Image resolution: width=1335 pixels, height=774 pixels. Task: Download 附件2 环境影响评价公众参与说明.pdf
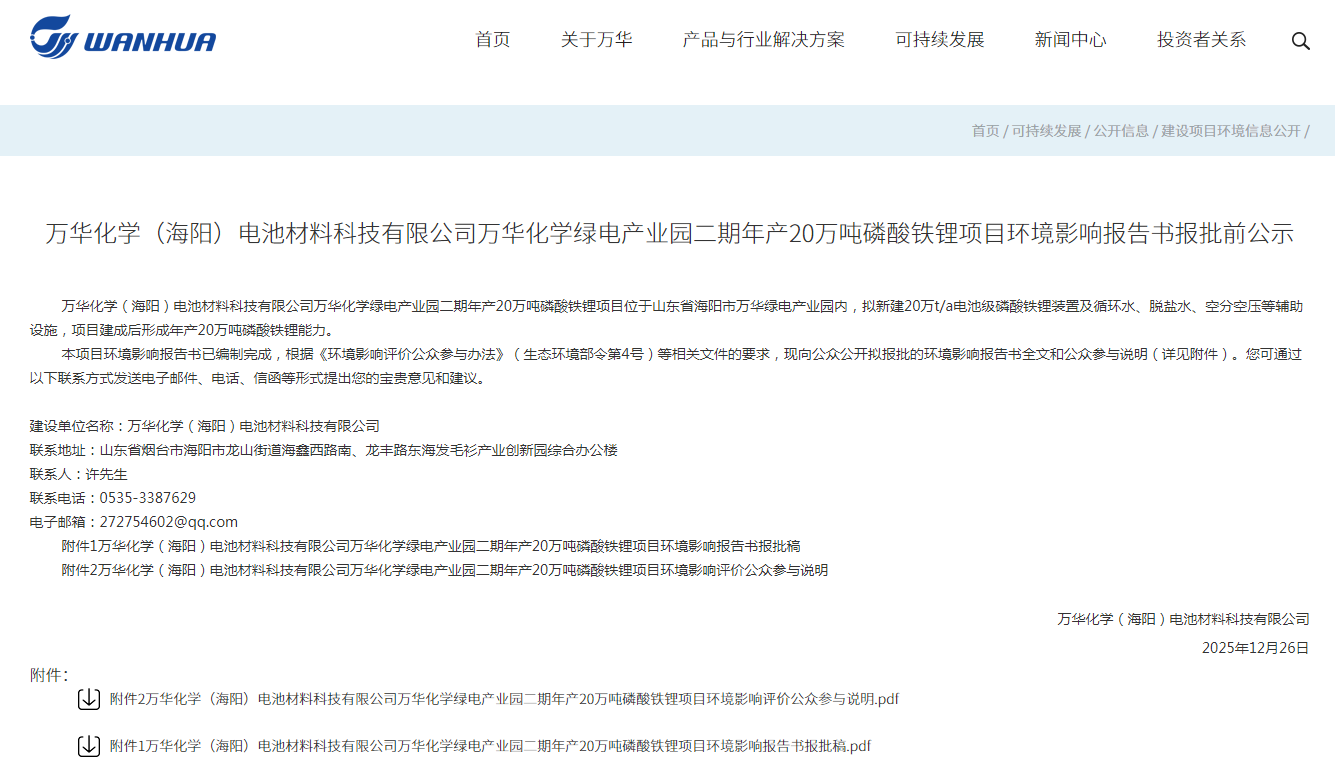coord(504,699)
